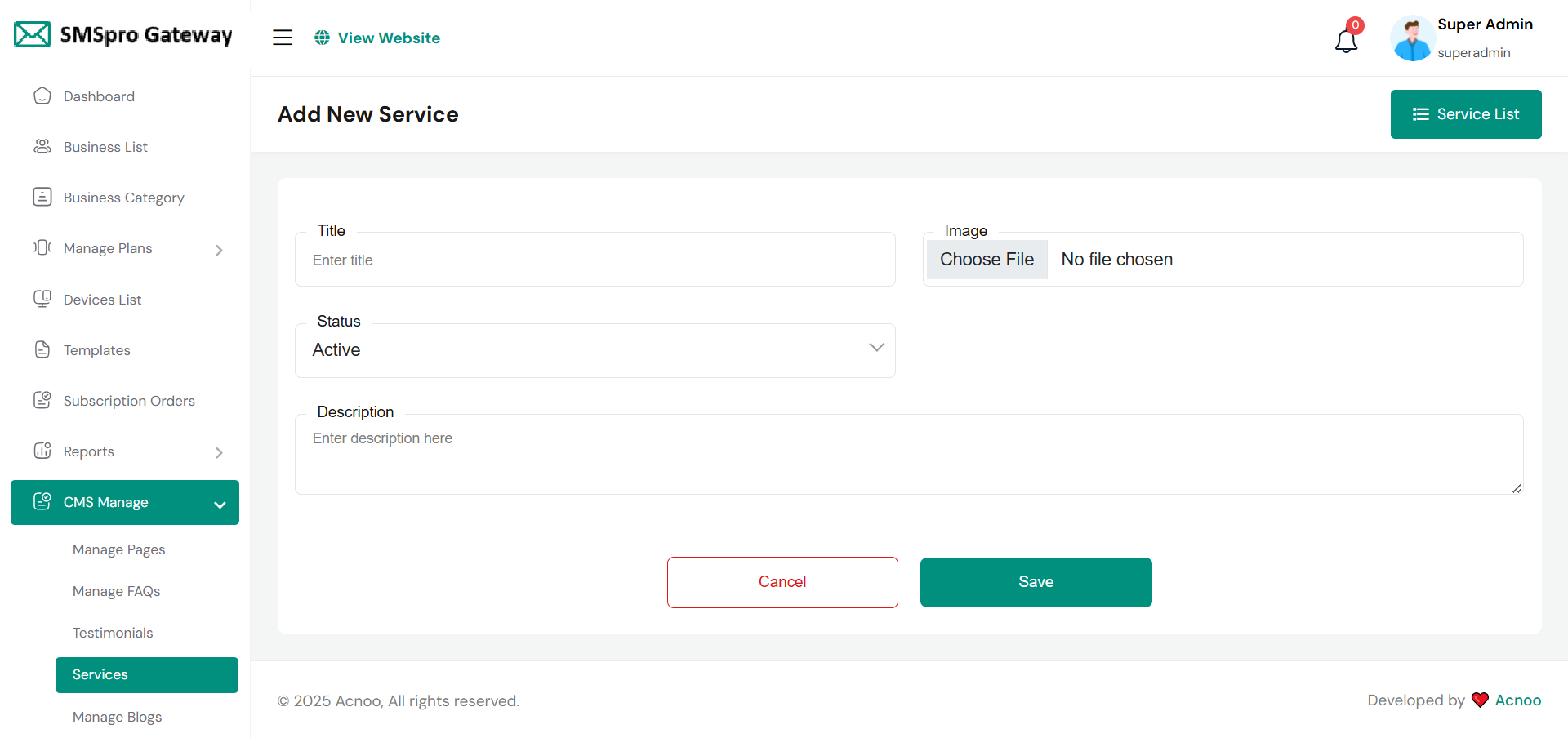Click the Business List people icon

click(42, 147)
